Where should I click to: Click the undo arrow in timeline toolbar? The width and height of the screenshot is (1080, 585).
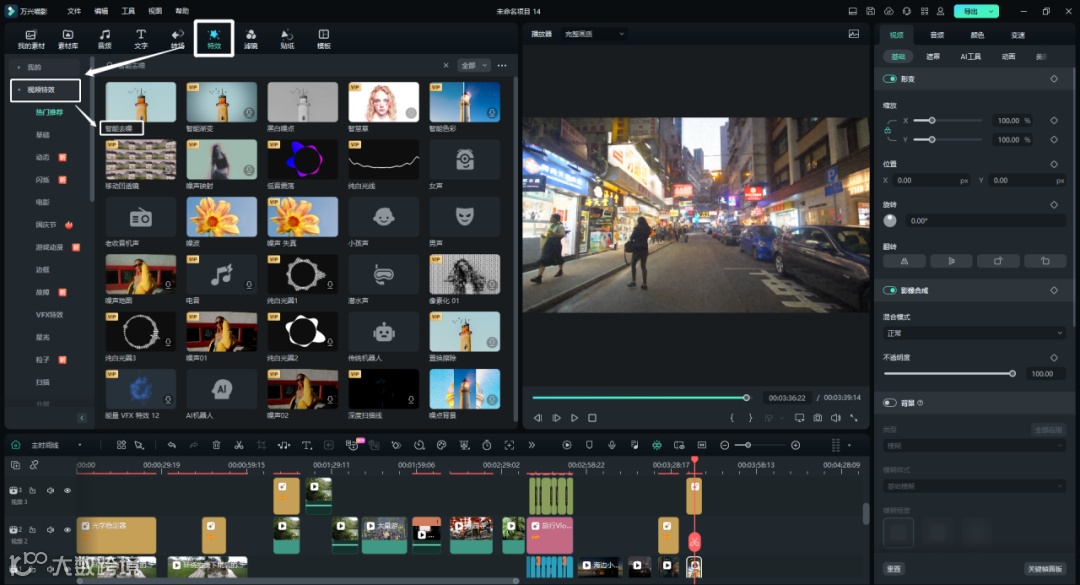click(x=172, y=445)
